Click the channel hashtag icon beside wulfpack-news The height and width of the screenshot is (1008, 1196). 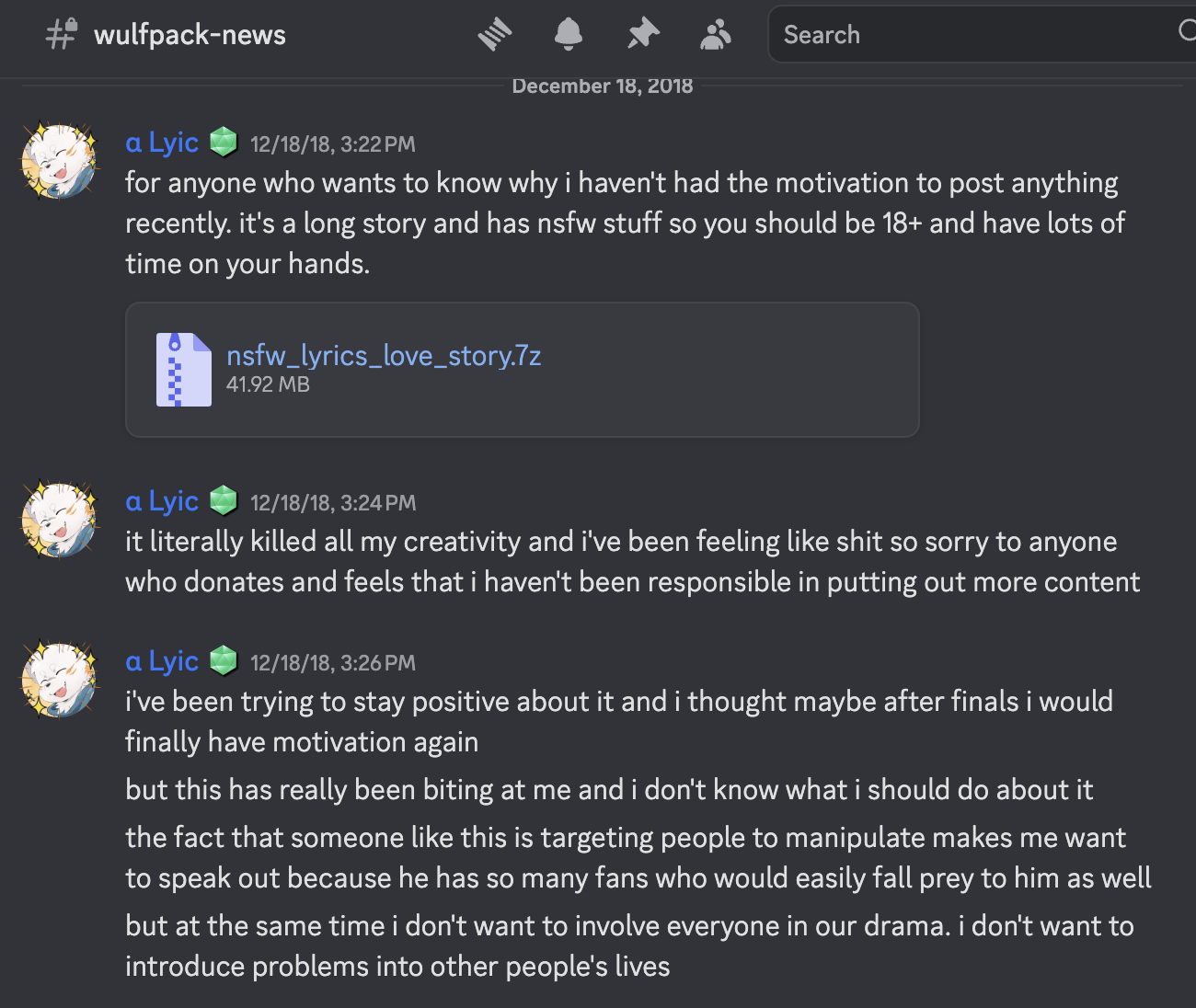[61, 35]
